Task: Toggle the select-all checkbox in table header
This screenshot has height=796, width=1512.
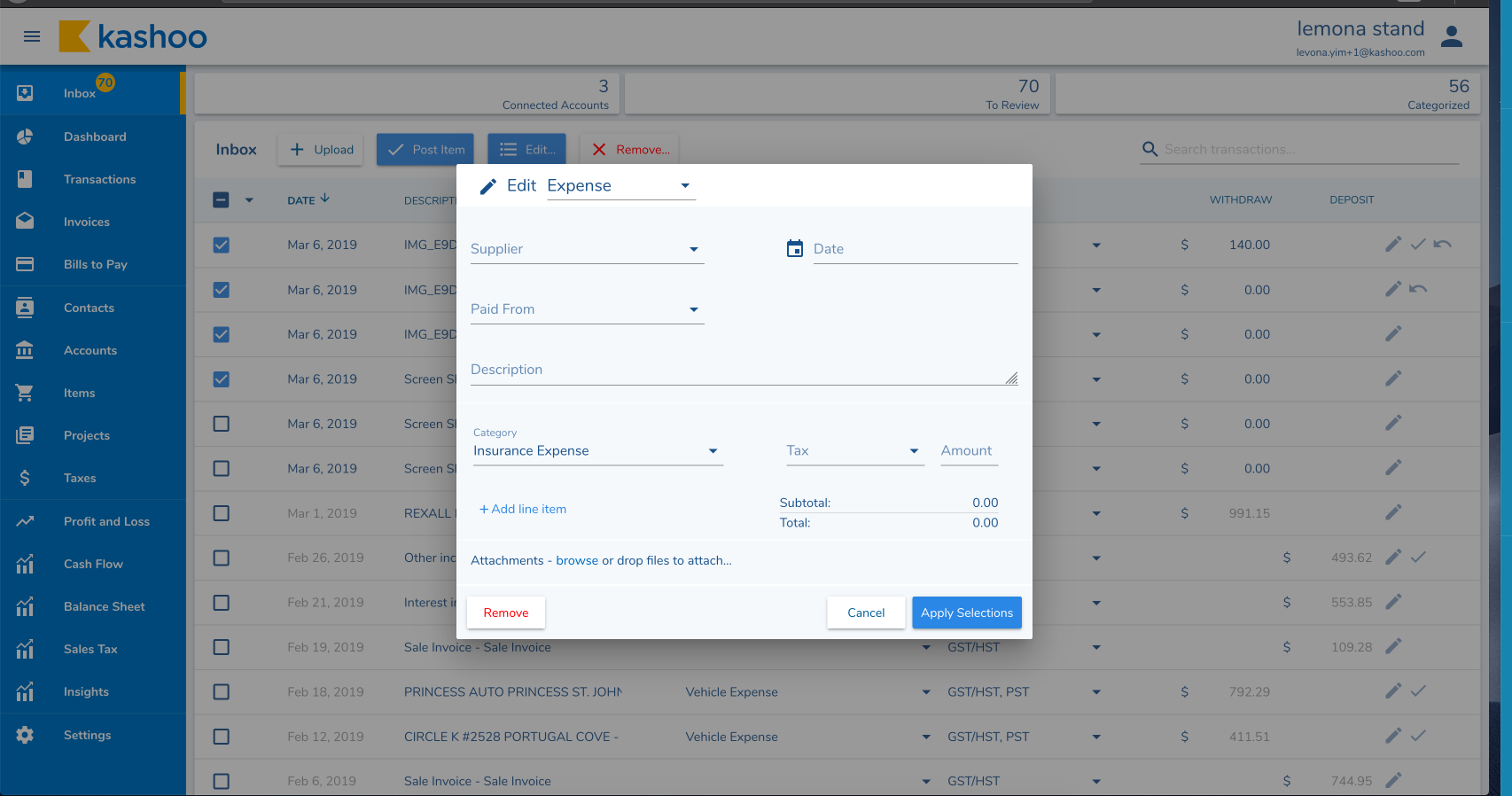Action: [x=222, y=200]
